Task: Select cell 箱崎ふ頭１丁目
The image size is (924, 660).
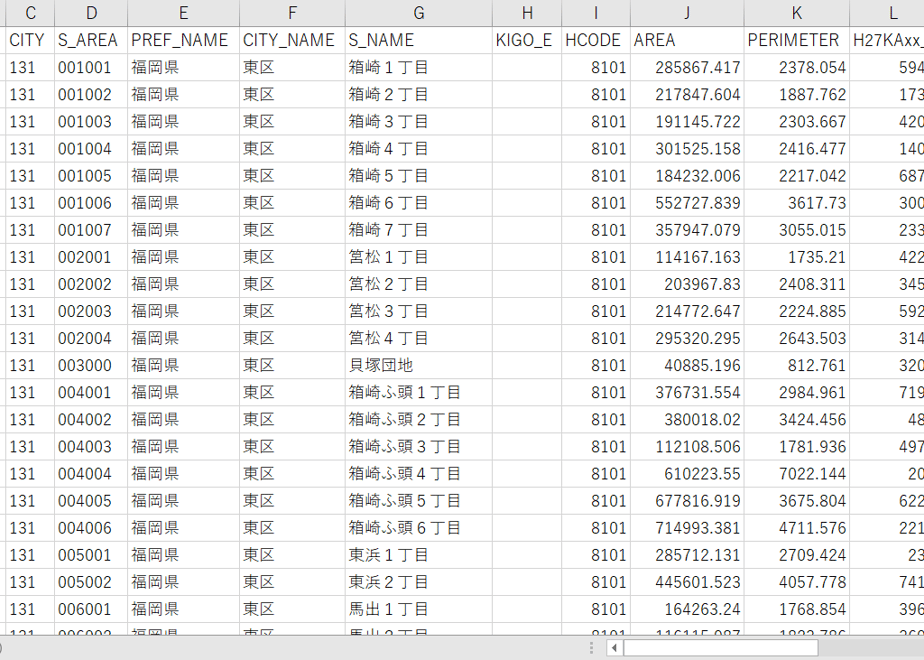Action: coord(418,392)
